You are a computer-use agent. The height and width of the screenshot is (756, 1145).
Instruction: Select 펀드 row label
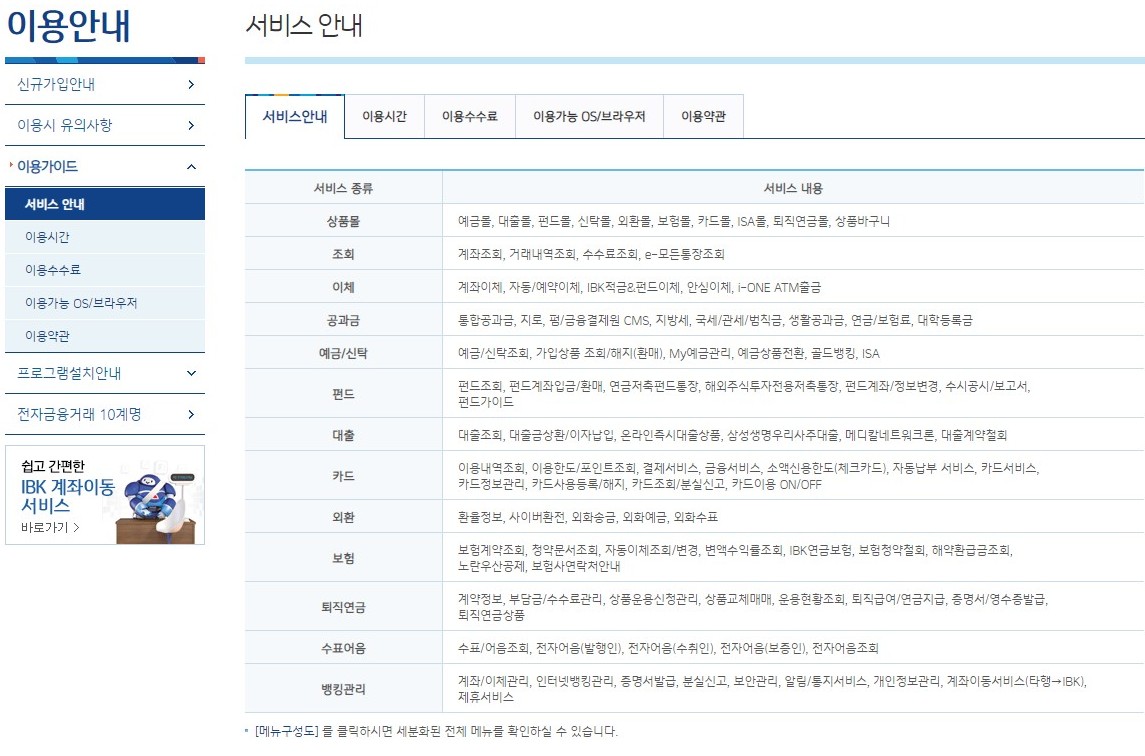(x=343, y=394)
